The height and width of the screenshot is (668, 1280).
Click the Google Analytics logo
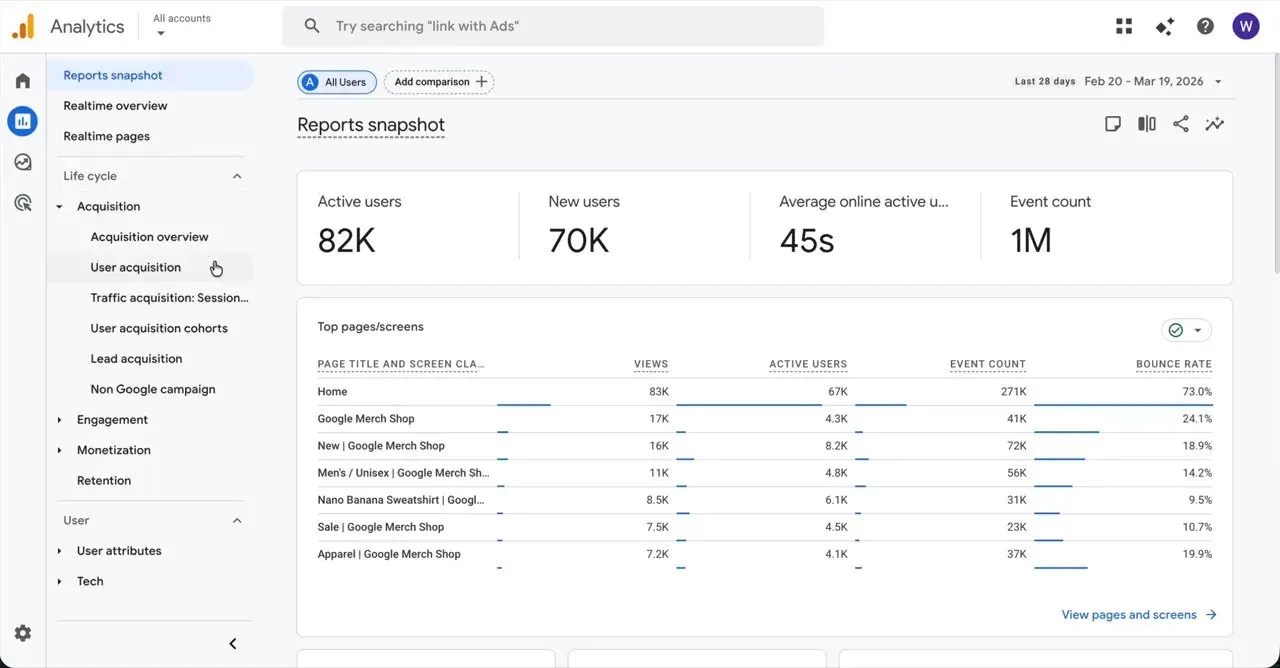[x=23, y=26]
